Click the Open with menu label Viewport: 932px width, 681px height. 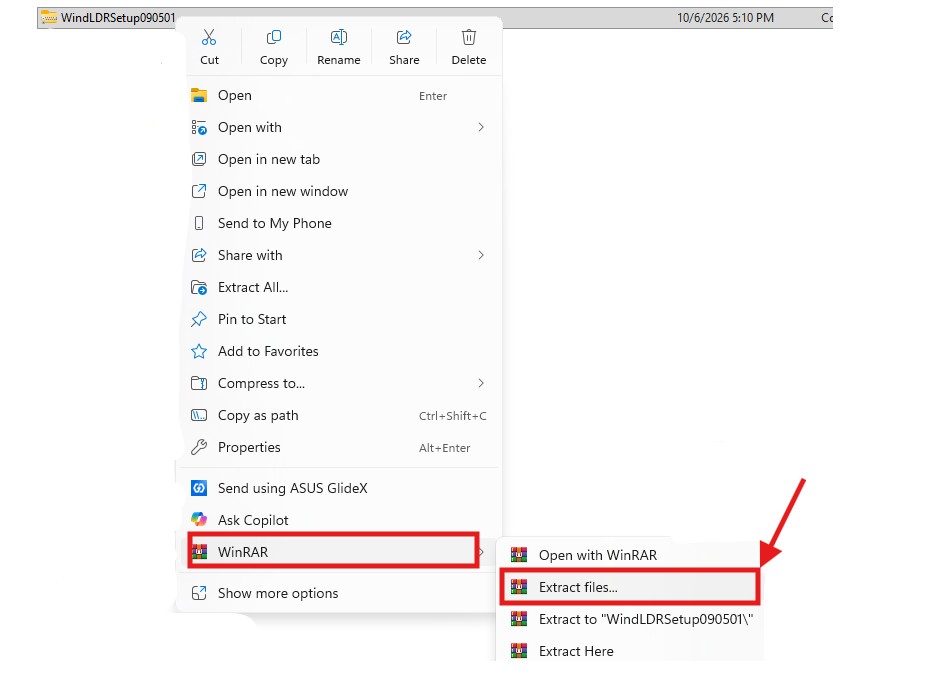pos(250,127)
